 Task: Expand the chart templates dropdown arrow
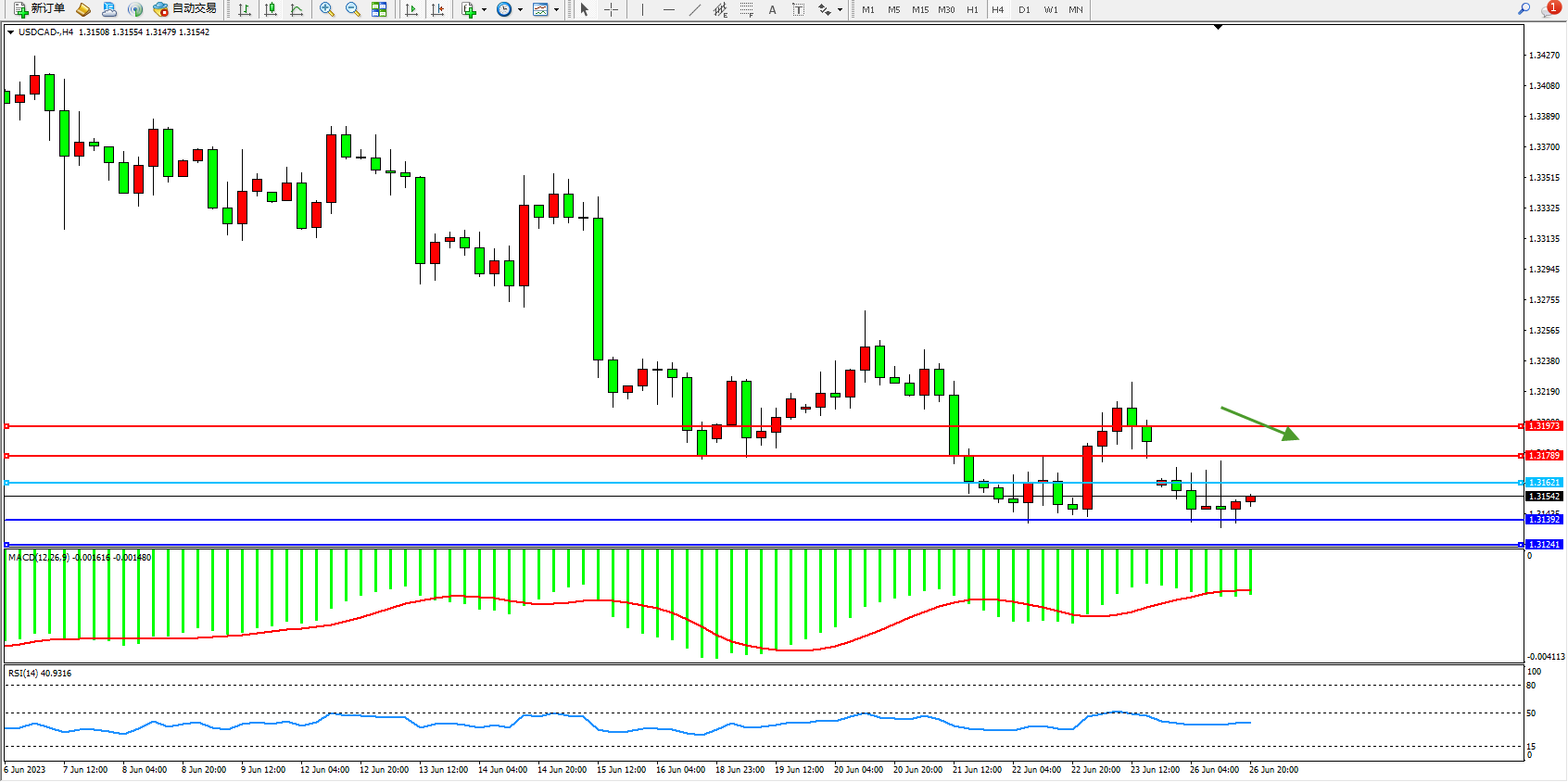point(556,10)
